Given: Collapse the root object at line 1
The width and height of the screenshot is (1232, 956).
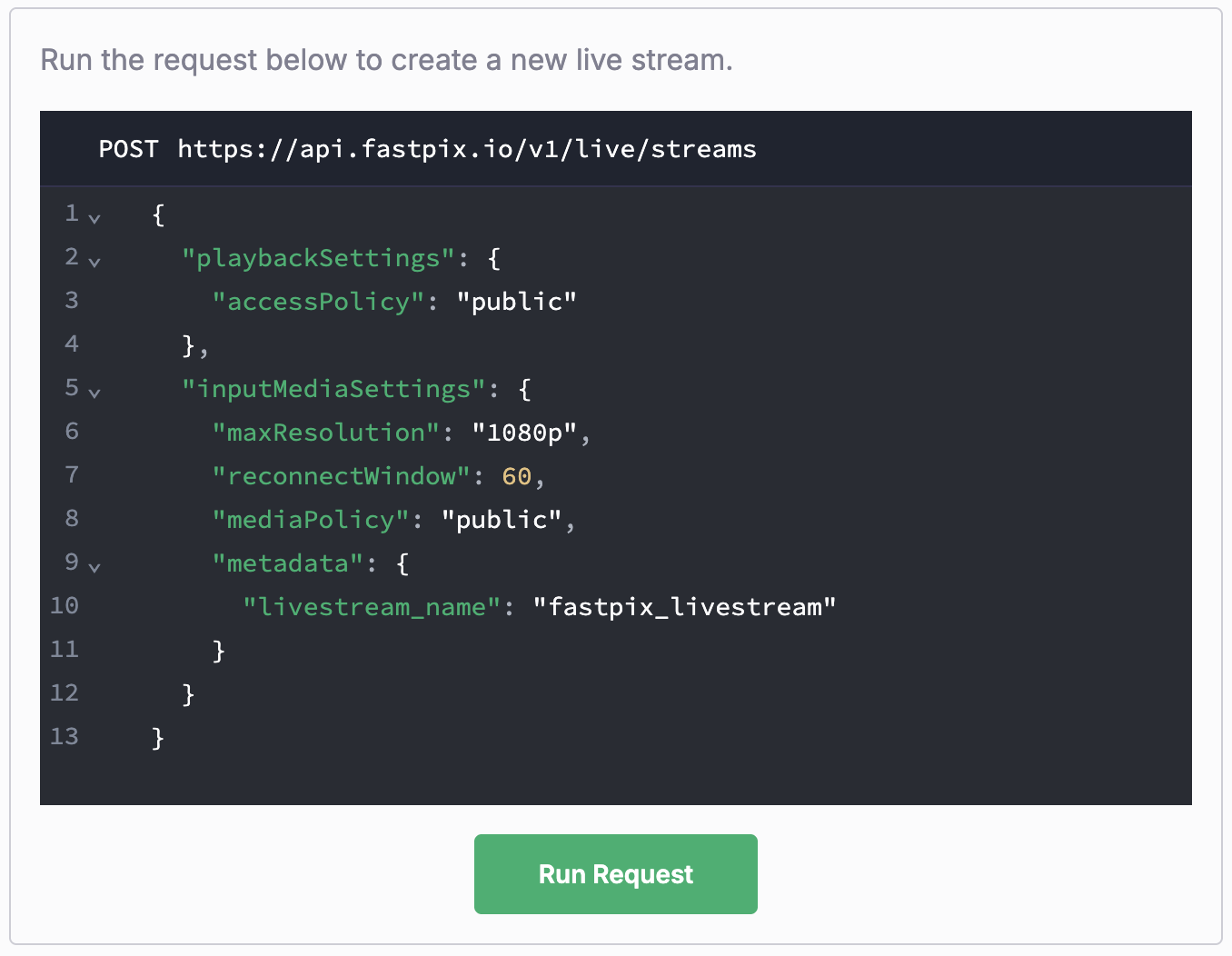Looking at the screenshot, I should coord(94,218).
